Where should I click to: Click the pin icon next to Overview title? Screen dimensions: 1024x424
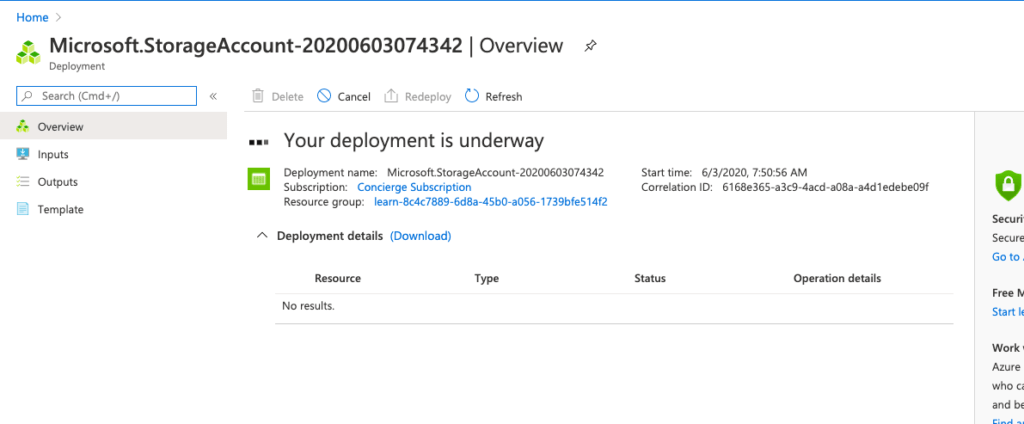(x=591, y=46)
